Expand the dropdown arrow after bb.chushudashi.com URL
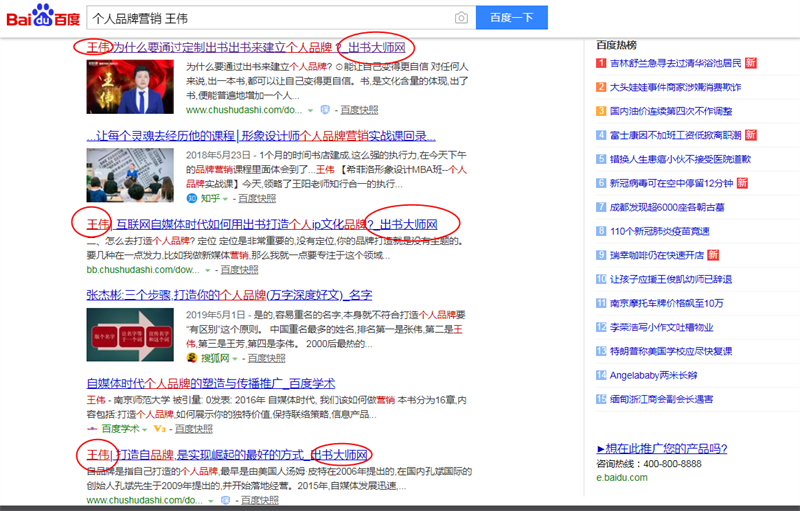The image size is (800, 511). point(207,270)
